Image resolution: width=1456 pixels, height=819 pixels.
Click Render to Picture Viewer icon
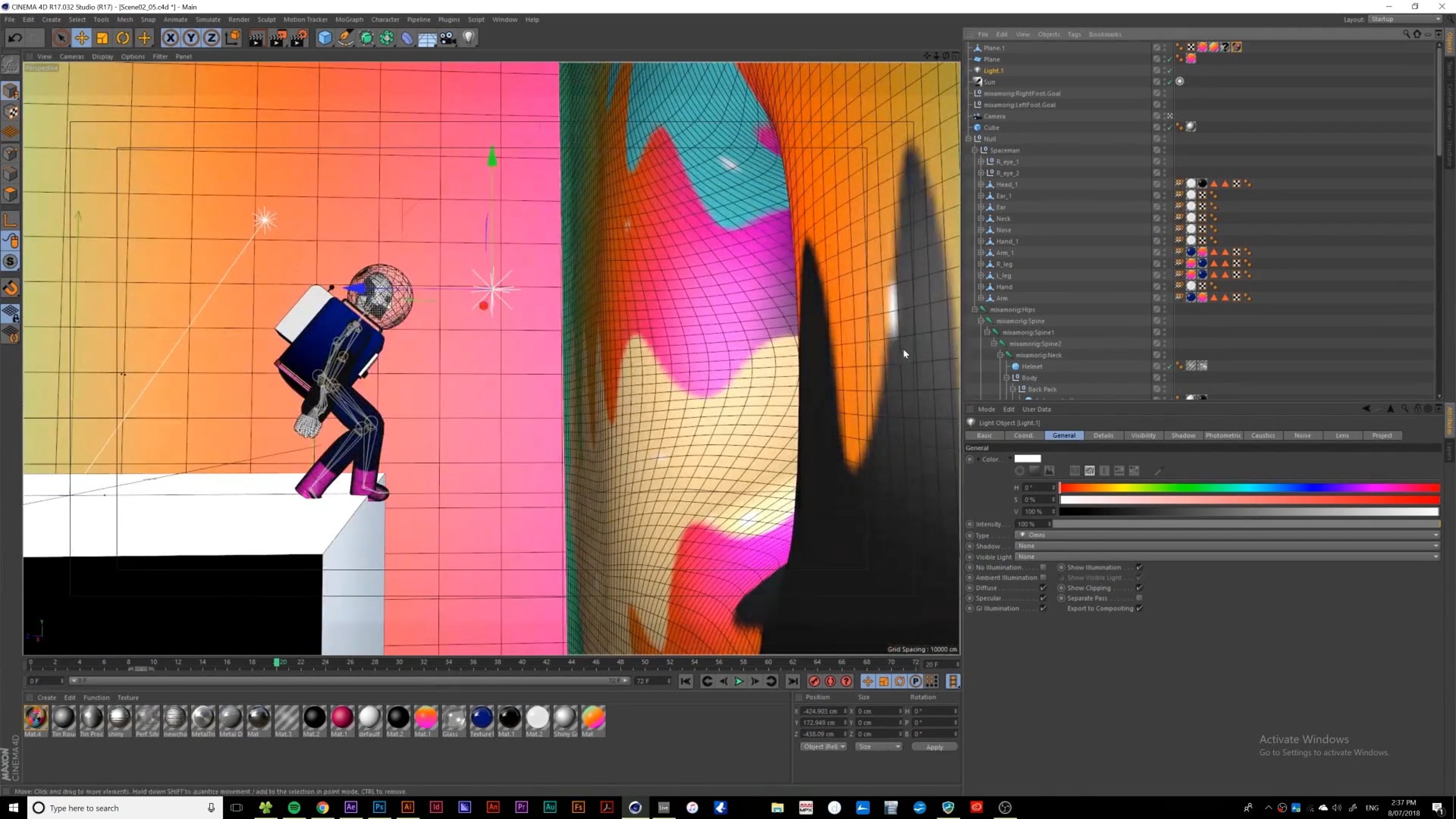(277, 38)
